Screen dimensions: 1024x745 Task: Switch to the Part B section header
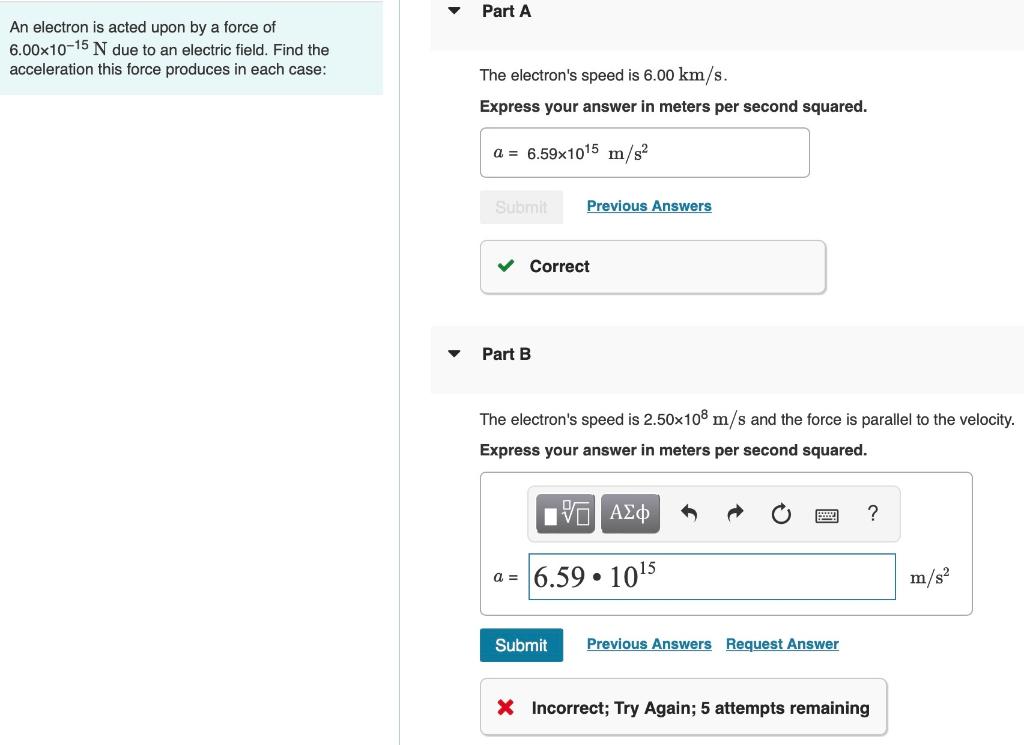coord(506,354)
